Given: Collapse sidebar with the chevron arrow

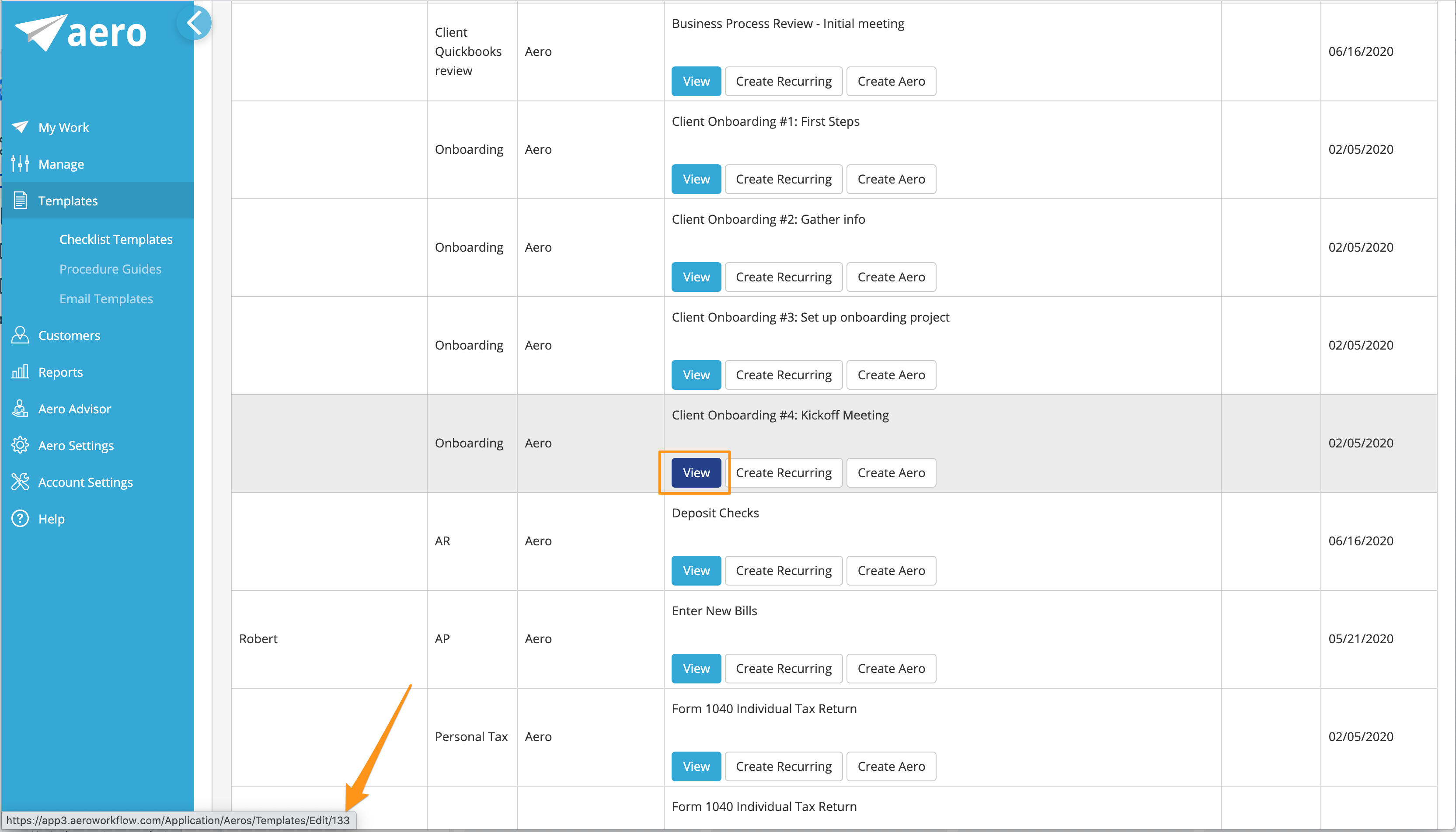Looking at the screenshot, I should point(195,24).
